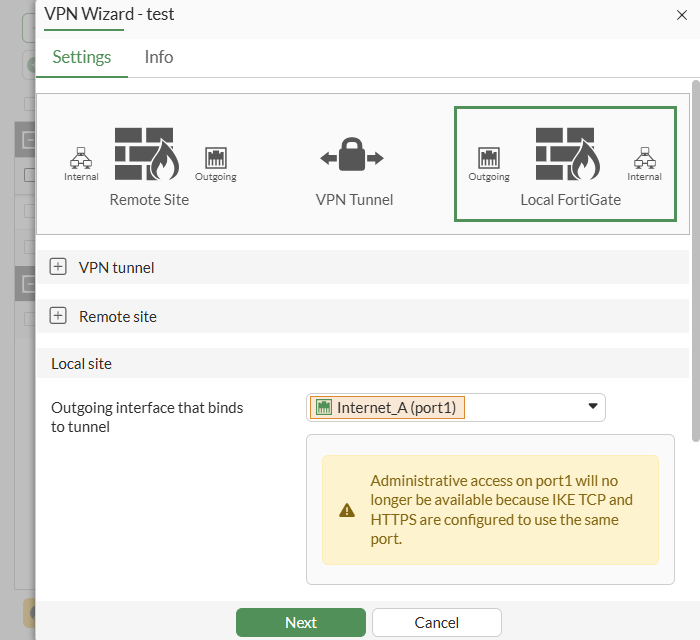Cancel the VPN Wizard
Viewport: 700px width, 640px height.
coord(436,622)
